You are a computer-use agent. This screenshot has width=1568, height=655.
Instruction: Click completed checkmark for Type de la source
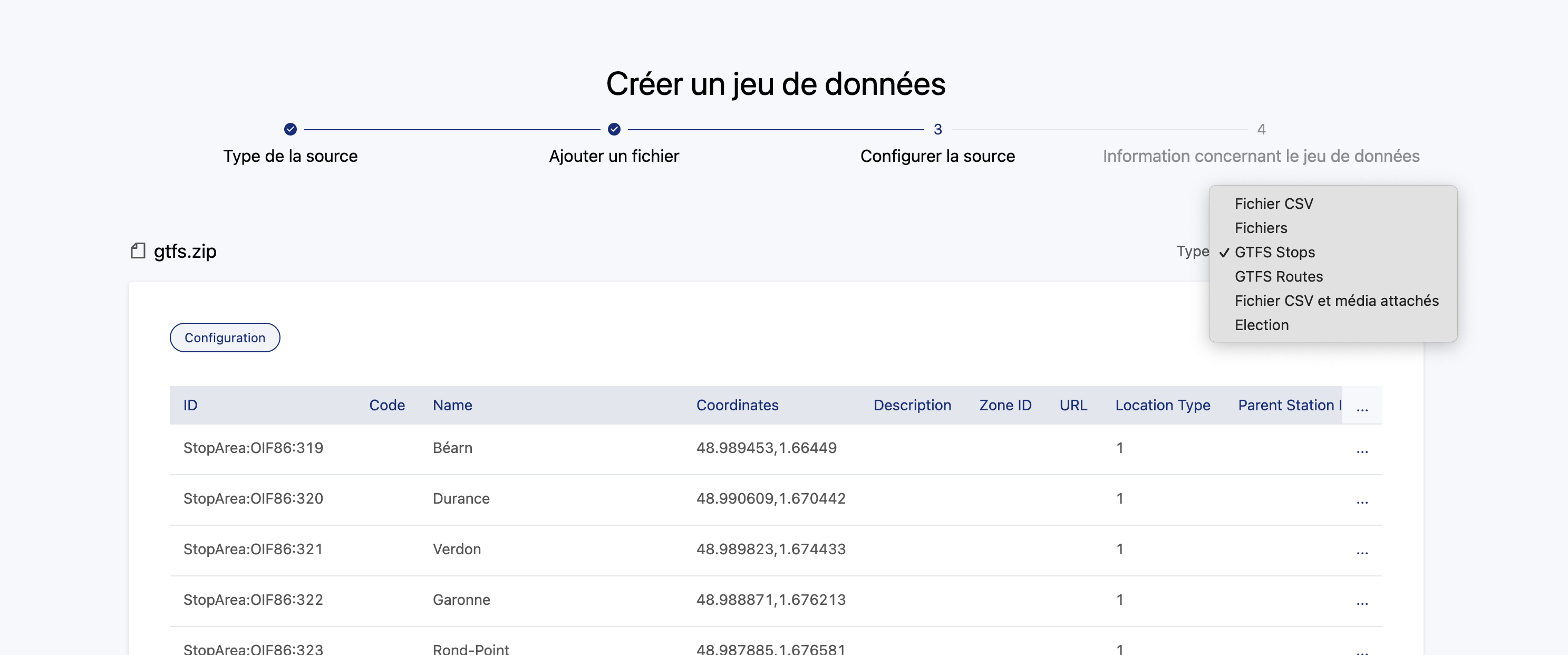click(291, 129)
